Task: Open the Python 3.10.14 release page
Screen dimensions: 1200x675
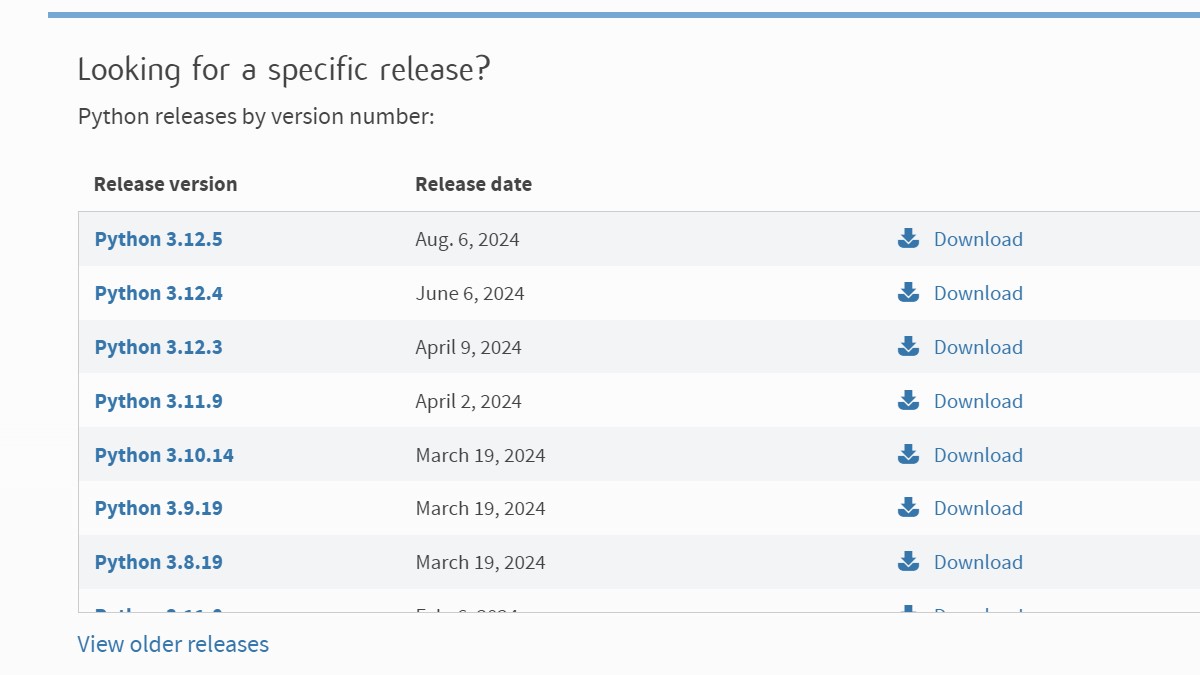Action: (164, 455)
